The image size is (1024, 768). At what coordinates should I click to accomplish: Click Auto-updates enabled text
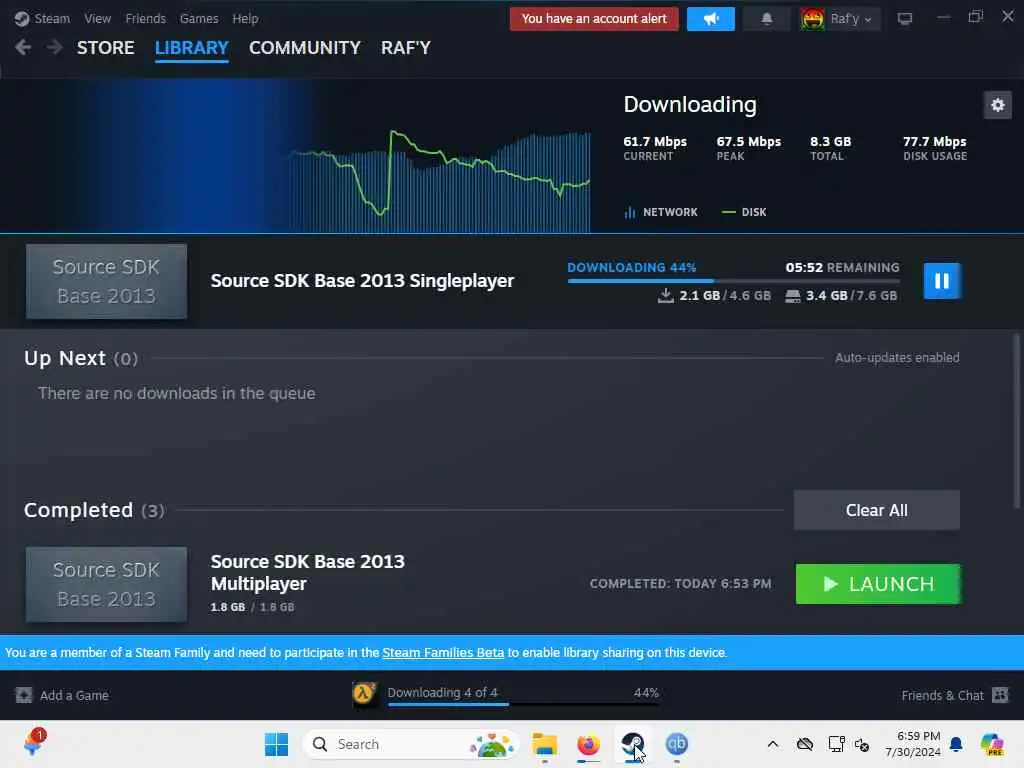pyautogui.click(x=897, y=358)
